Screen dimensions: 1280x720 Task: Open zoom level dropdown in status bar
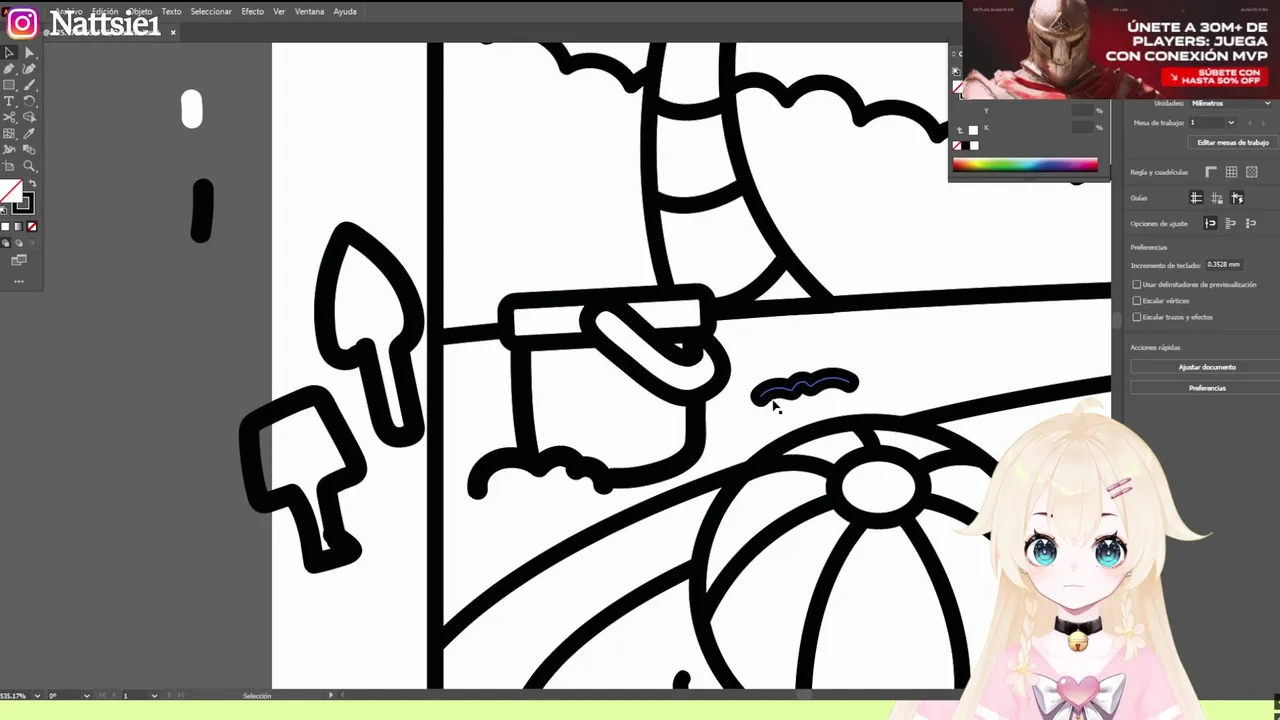click(37, 695)
